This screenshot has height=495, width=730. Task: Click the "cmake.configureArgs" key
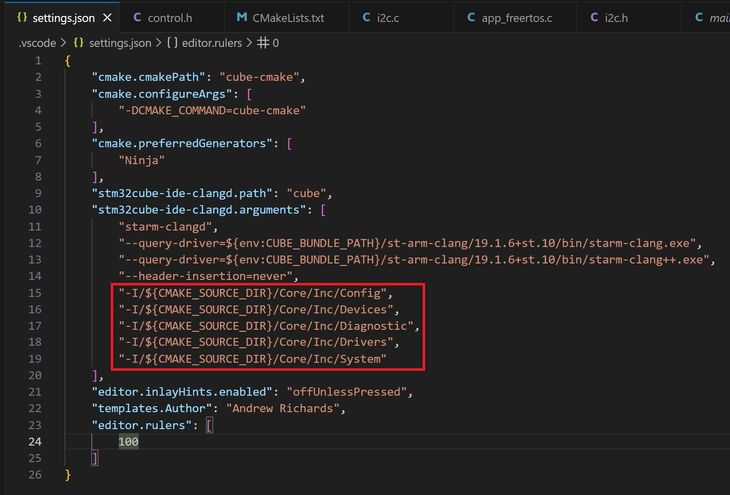tap(162, 94)
